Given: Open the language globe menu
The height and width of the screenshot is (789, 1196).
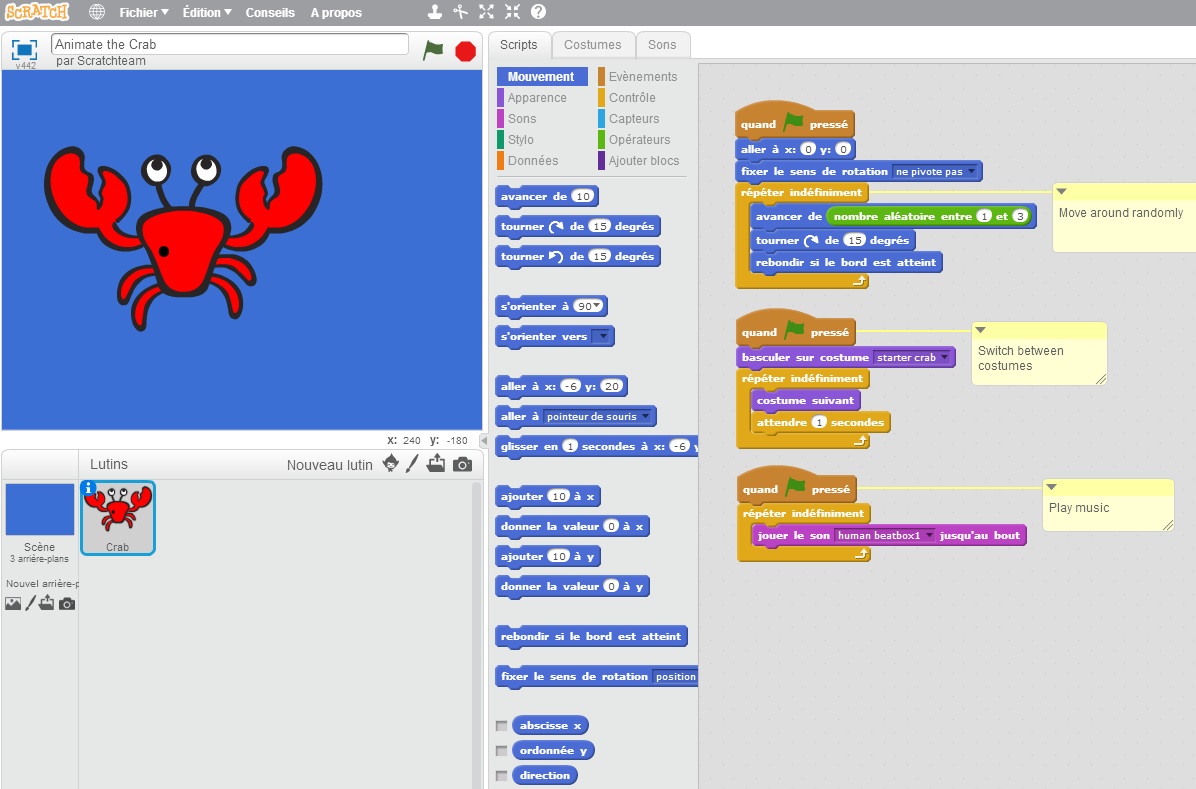Looking at the screenshot, I should (x=97, y=12).
